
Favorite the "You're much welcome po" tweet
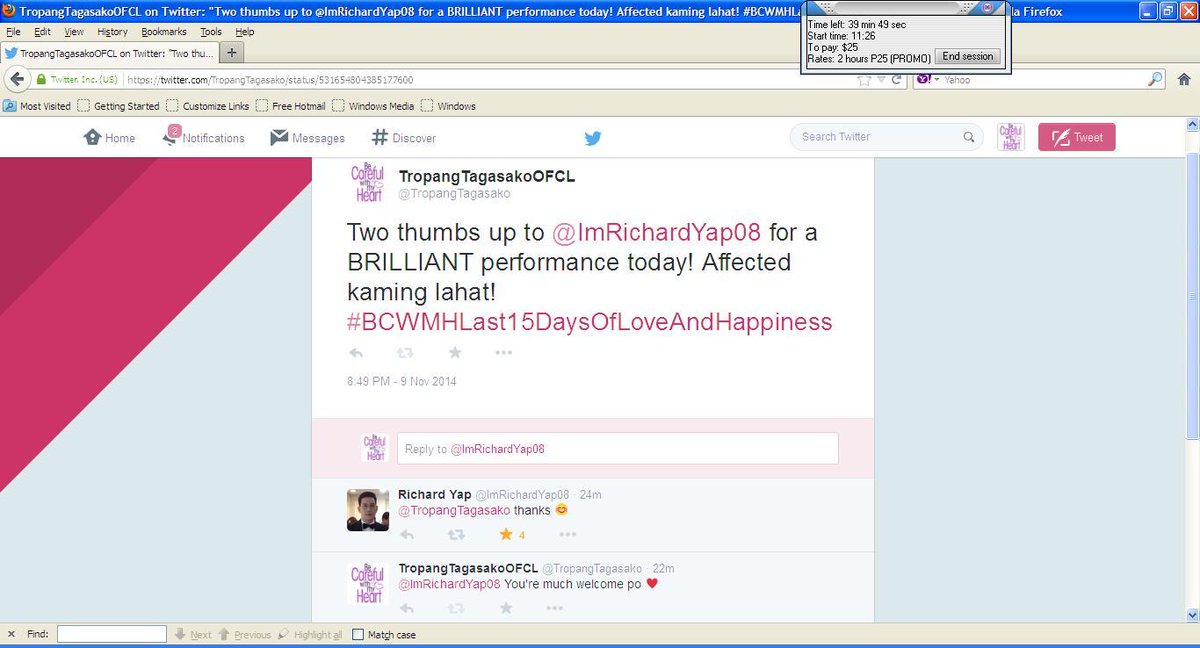[x=506, y=608]
